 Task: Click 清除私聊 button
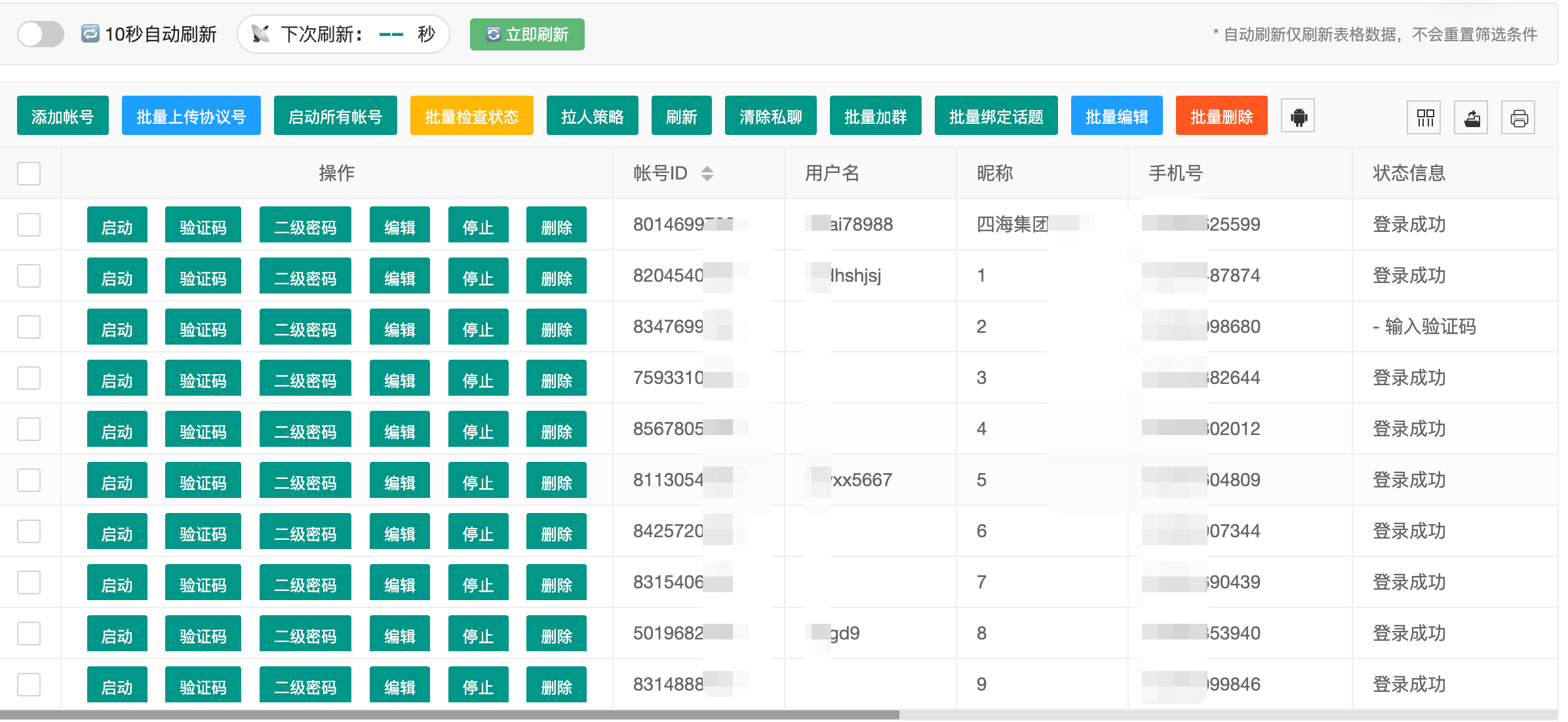(x=771, y=116)
